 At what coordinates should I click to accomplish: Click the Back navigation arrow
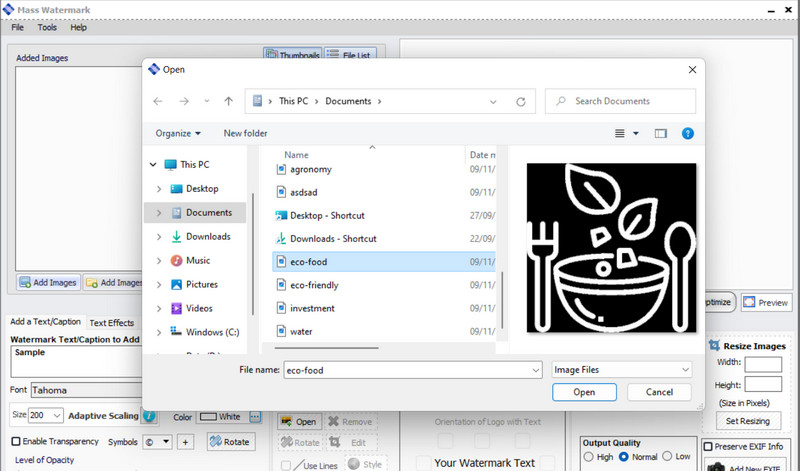pyautogui.click(x=157, y=101)
